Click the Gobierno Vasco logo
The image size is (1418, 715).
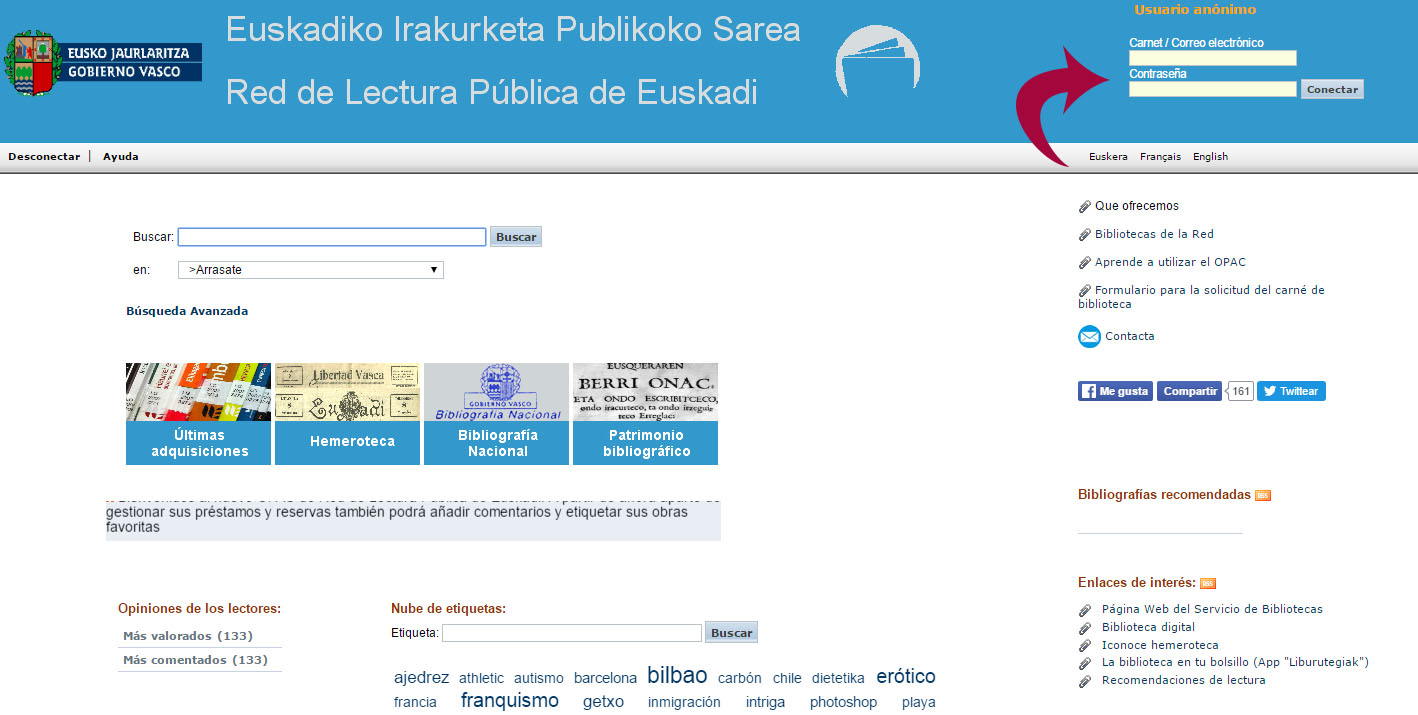[104, 62]
